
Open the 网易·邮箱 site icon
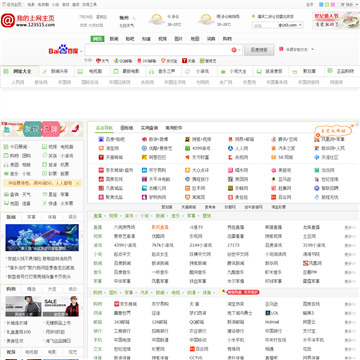pyautogui.click(x=231, y=139)
